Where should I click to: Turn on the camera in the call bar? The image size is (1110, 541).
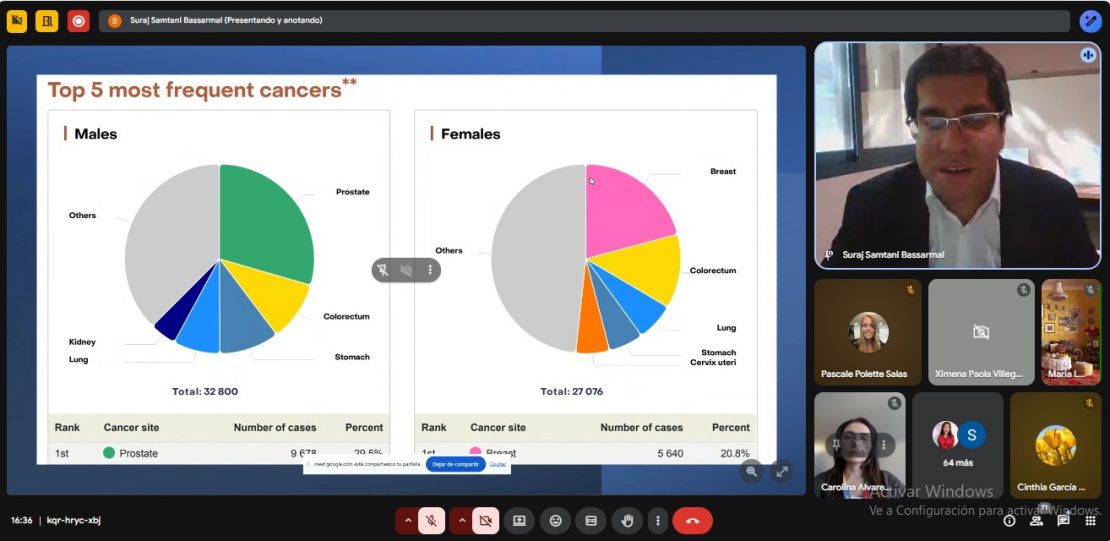coord(485,520)
